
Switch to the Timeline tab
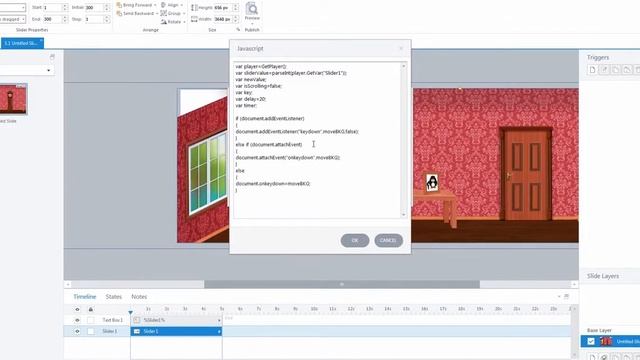pos(84,297)
